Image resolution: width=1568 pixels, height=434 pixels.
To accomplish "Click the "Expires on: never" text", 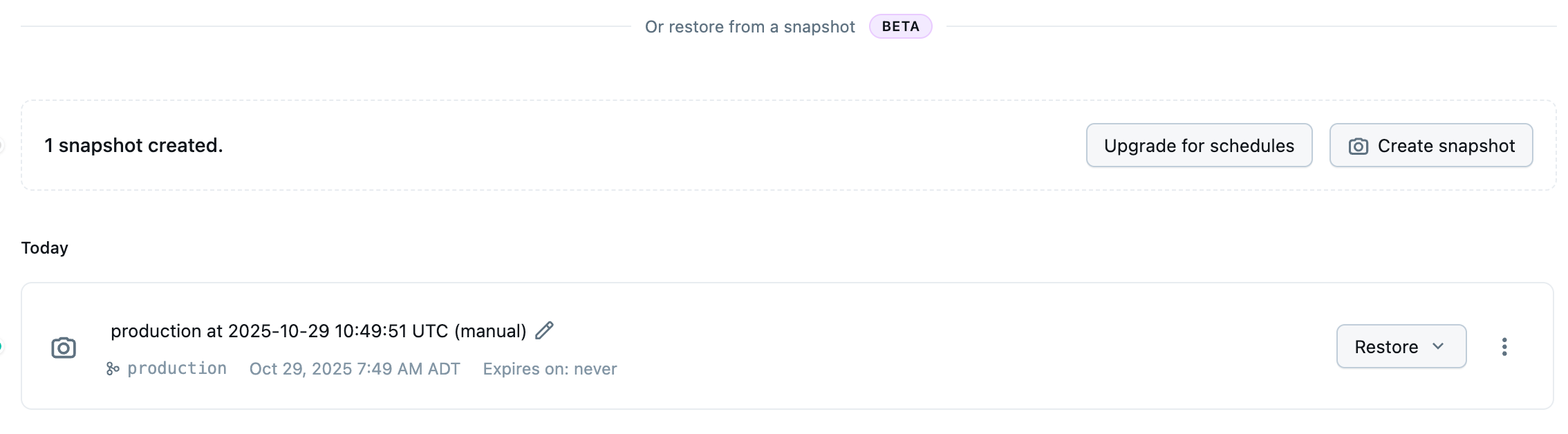I will [550, 369].
